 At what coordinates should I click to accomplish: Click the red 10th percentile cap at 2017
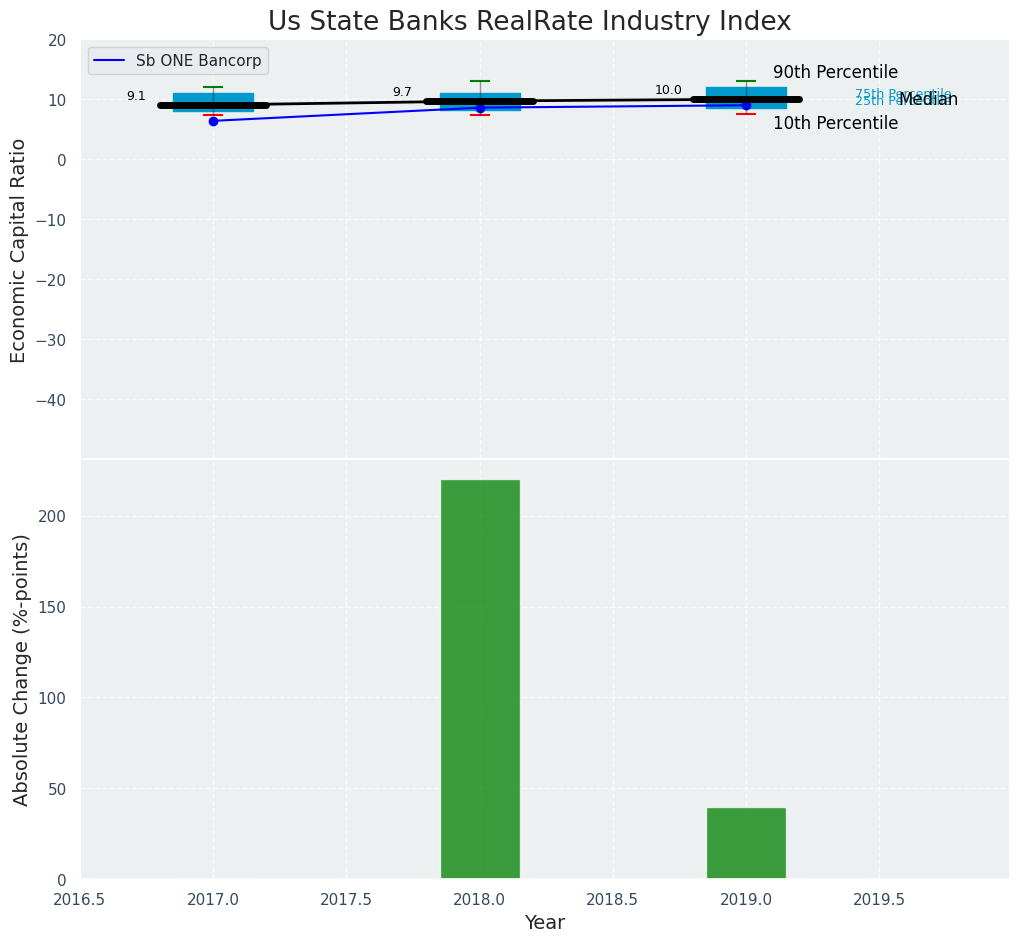213,115
